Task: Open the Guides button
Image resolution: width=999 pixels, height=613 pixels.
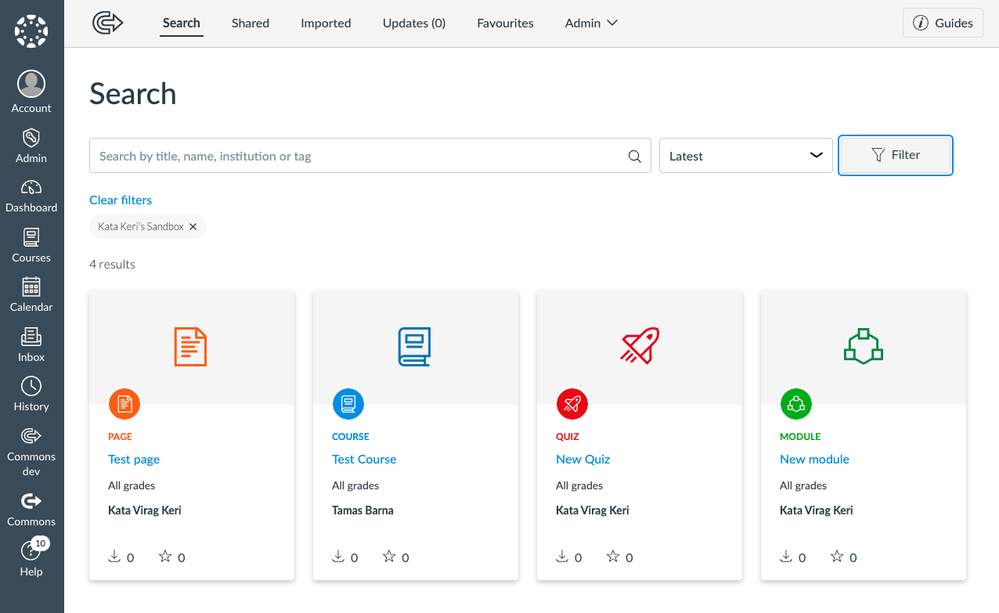Action: coord(943,23)
